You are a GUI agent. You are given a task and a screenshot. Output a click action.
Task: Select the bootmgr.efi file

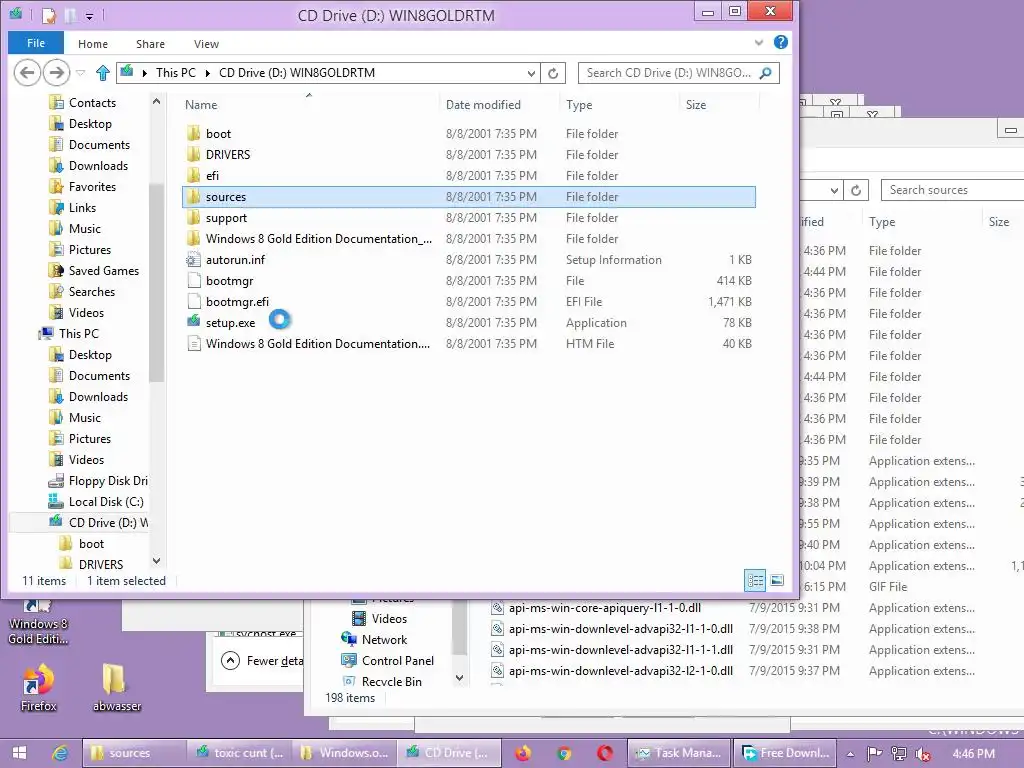(237, 302)
